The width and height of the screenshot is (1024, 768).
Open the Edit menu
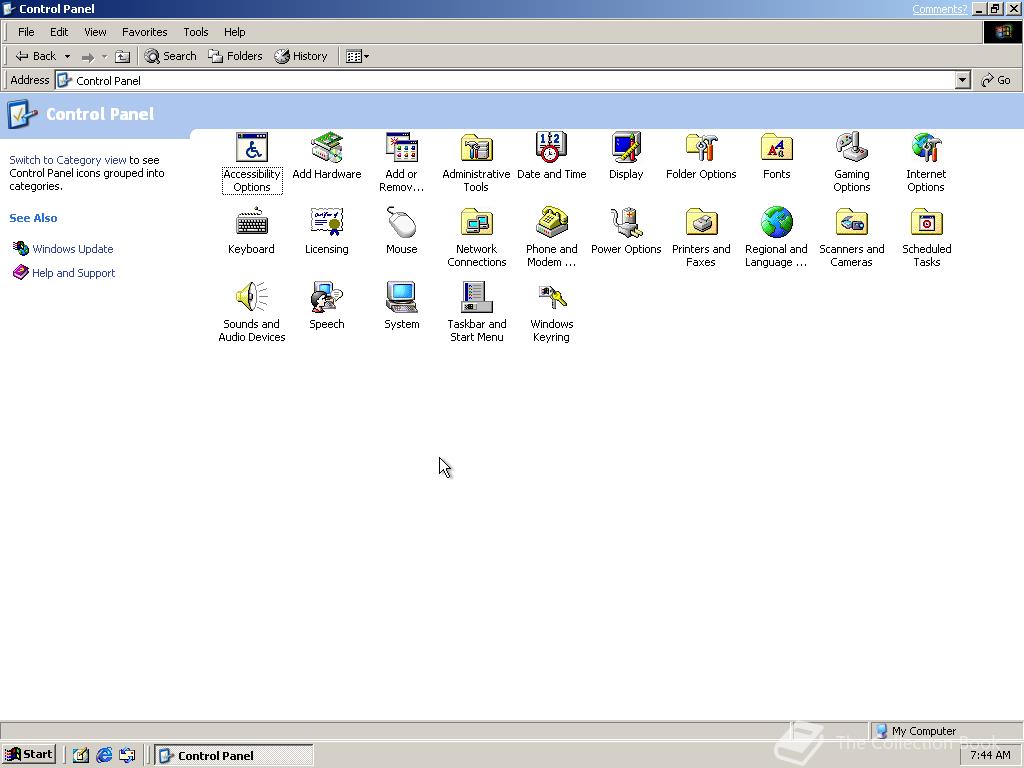coord(59,32)
